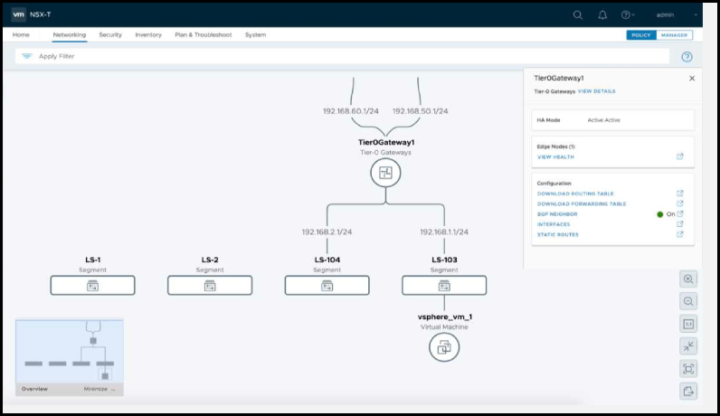Go to the Home tab
The width and height of the screenshot is (720, 416).
[x=21, y=35]
